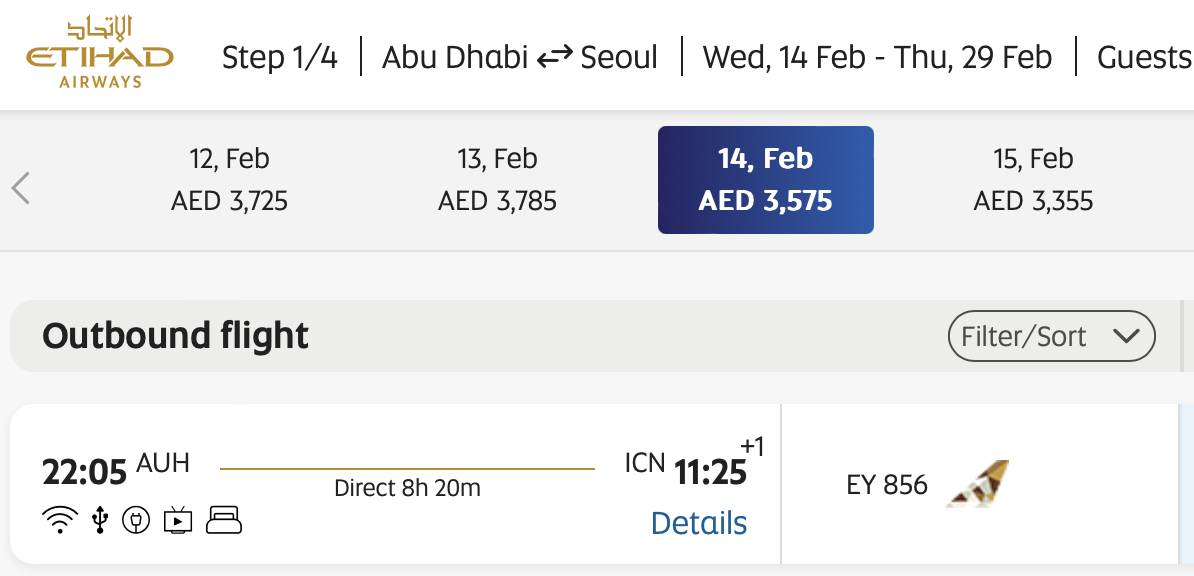Click the Wi-Fi amenity icon
This screenshot has height=576, width=1194.
click(61, 520)
